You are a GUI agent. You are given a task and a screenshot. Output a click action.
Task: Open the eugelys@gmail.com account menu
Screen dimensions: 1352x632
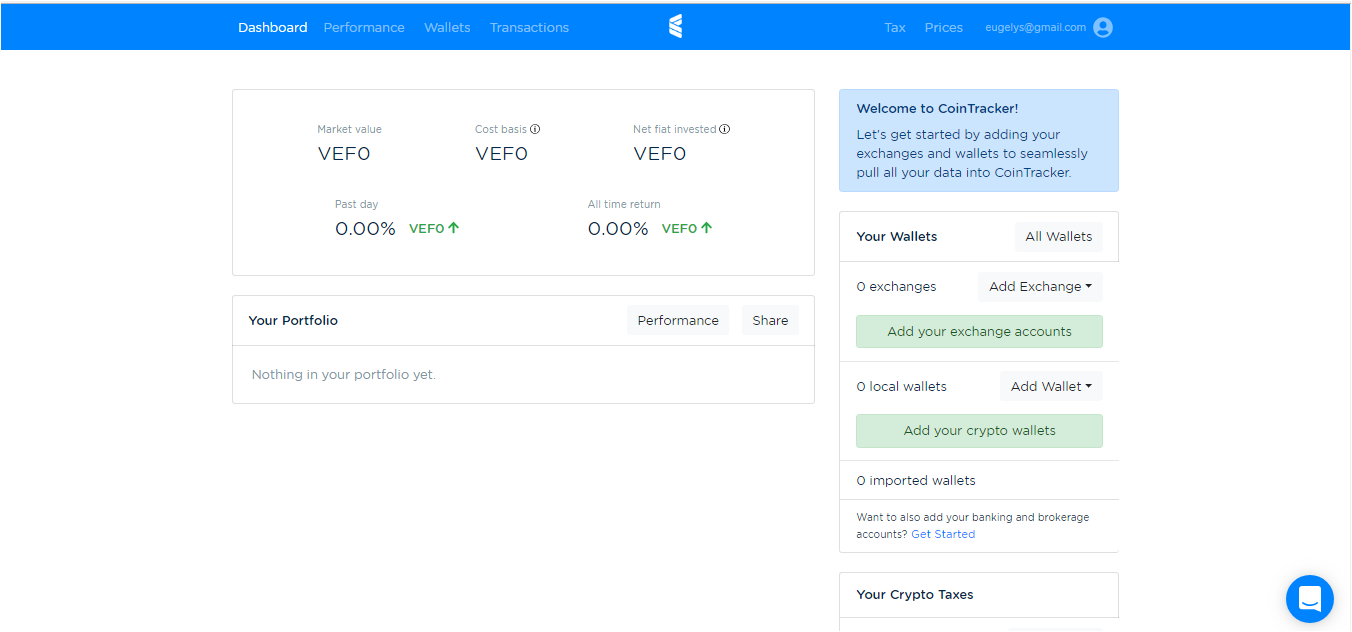point(1035,28)
